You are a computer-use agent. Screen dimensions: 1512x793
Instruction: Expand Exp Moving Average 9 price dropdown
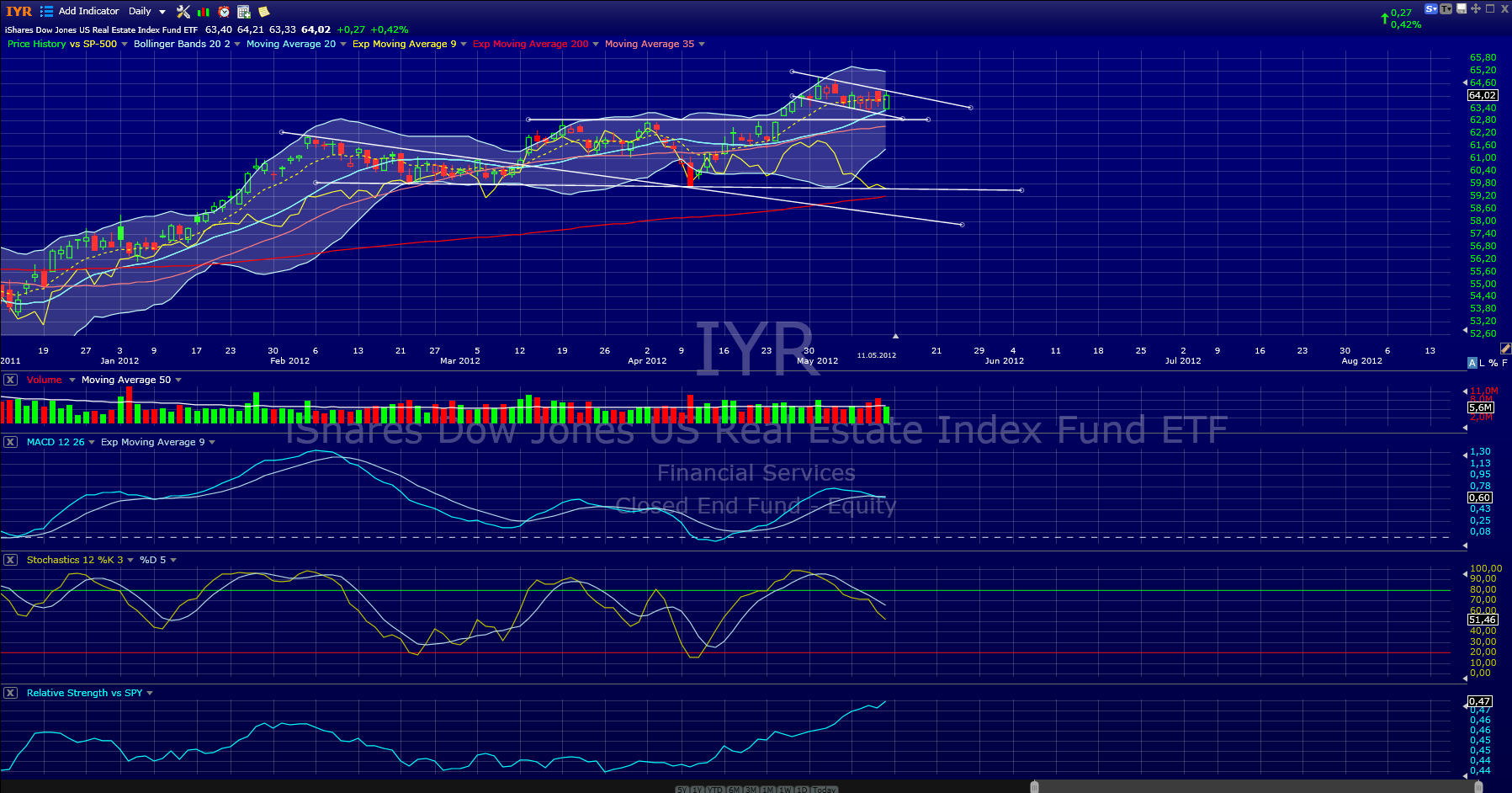[464, 44]
